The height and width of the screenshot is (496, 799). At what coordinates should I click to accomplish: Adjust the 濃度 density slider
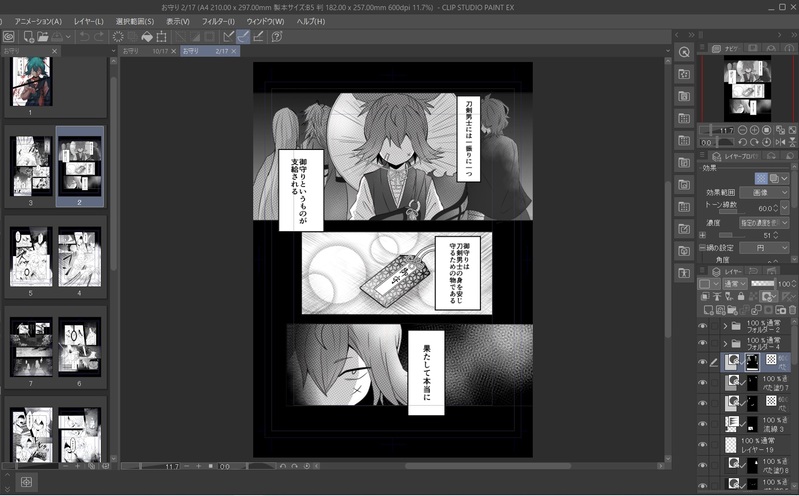point(732,235)
